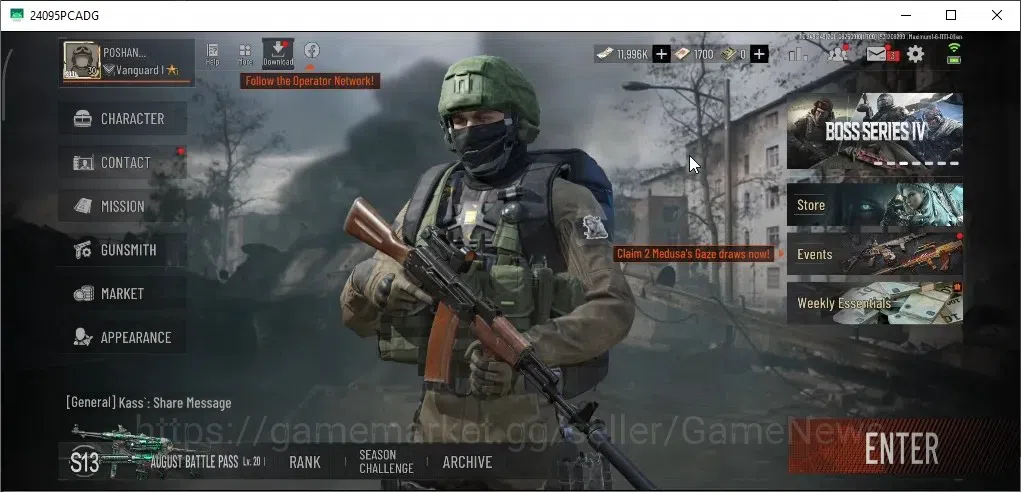Close the 24095PCADG window
Image resolution: width=1021 pixels, height=492 pixels.
pos(997,15)
